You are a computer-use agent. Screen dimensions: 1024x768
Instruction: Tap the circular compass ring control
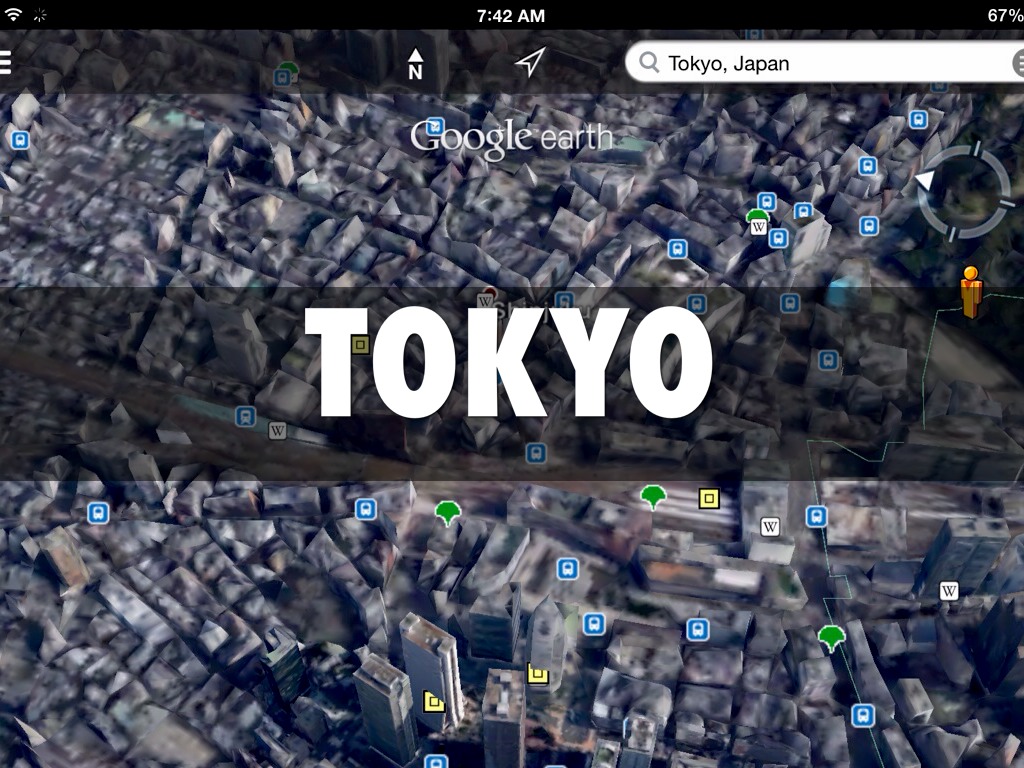[963, 192]
